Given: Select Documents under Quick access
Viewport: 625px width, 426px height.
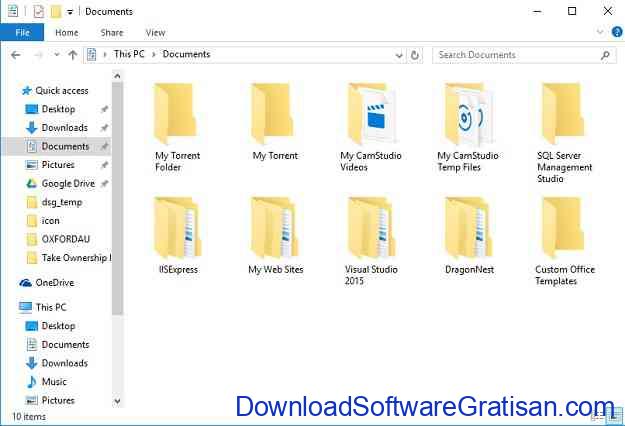Looking at the screenshot, I should coord(58,147).
